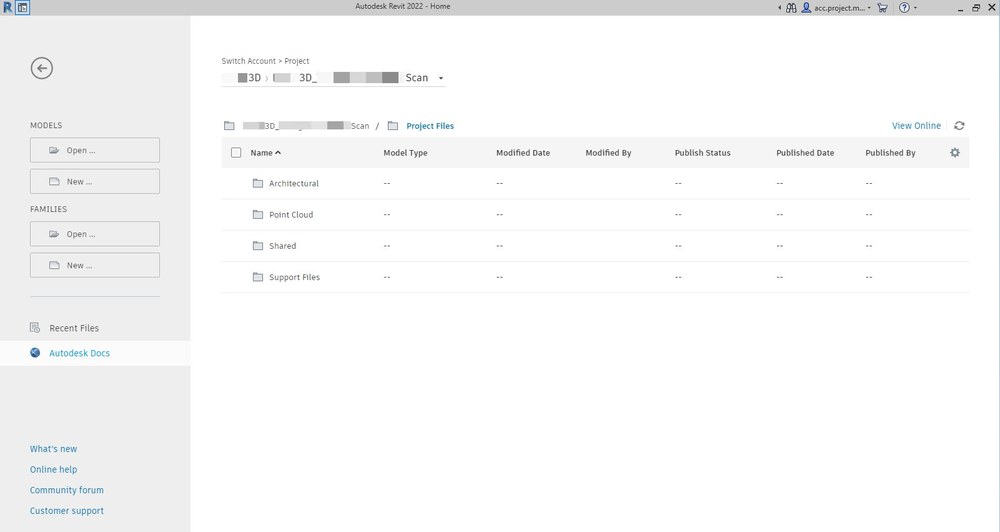Open the Autodesk App Store cart icon
This screenshot has height=532, width=1000.
point(883,8)
